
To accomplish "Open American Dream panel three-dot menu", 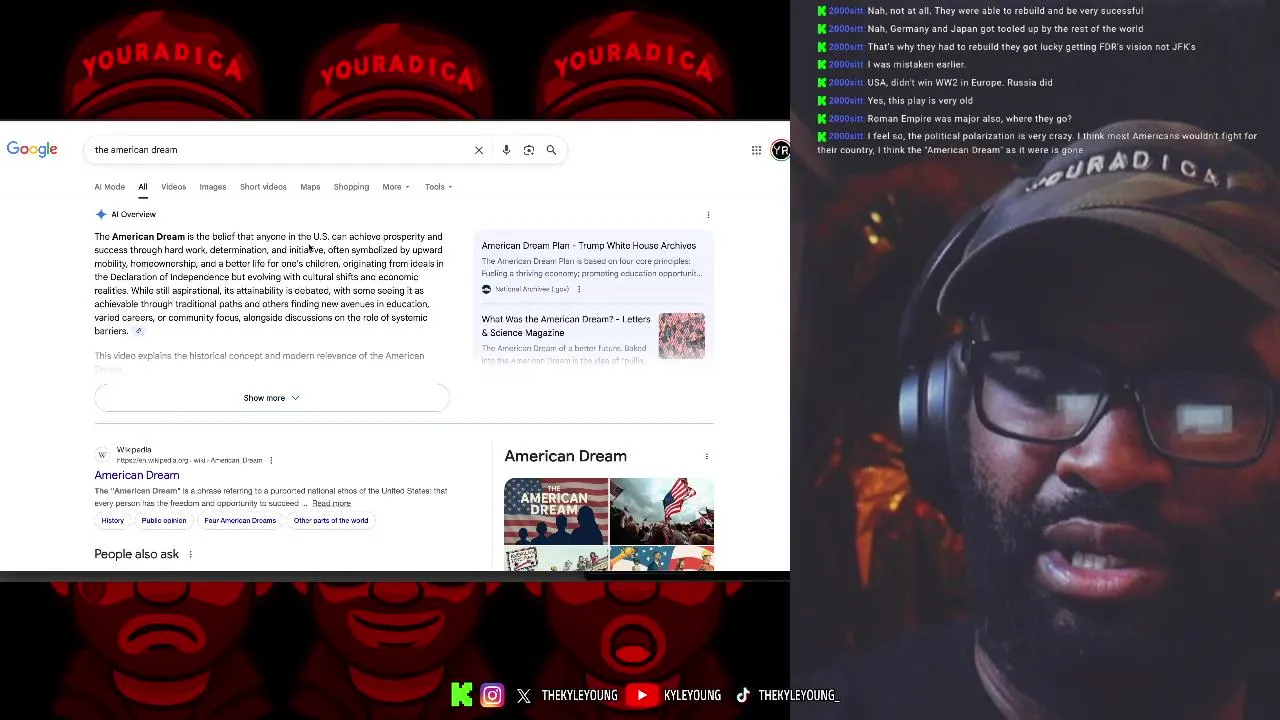I will click(x=706, y=456).
